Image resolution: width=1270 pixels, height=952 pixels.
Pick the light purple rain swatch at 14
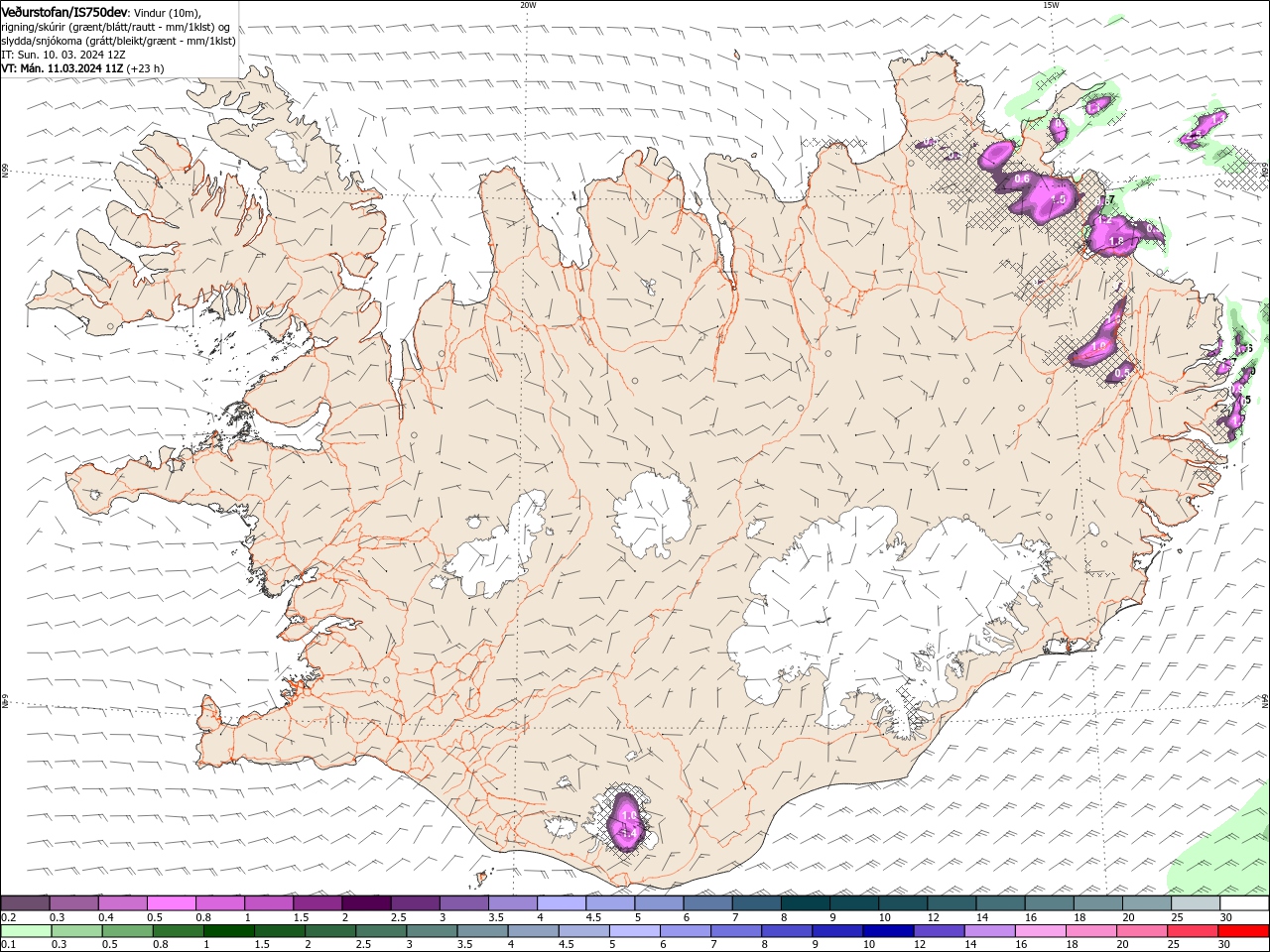988,930
